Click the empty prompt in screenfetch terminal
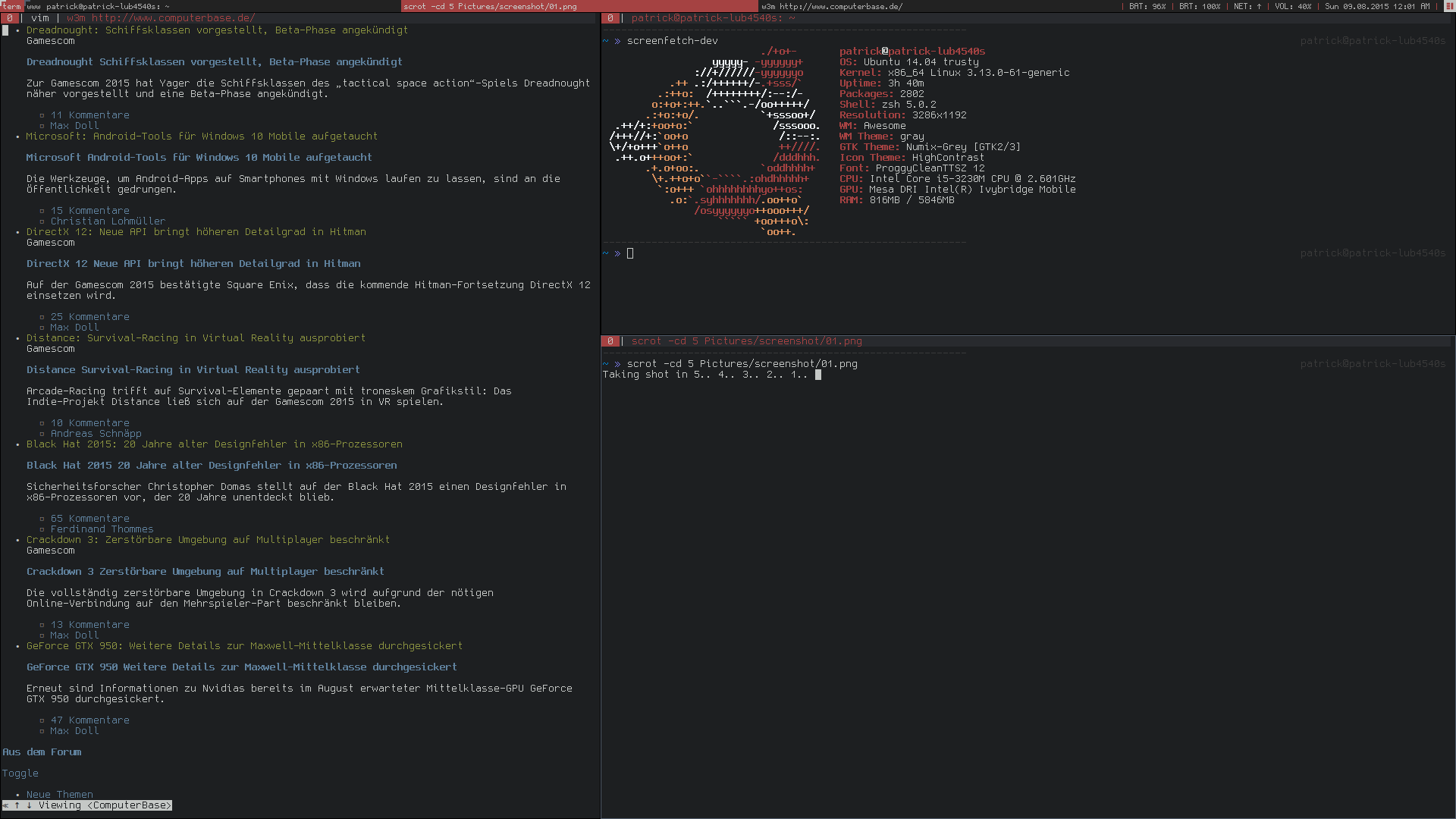 point(630,253)
